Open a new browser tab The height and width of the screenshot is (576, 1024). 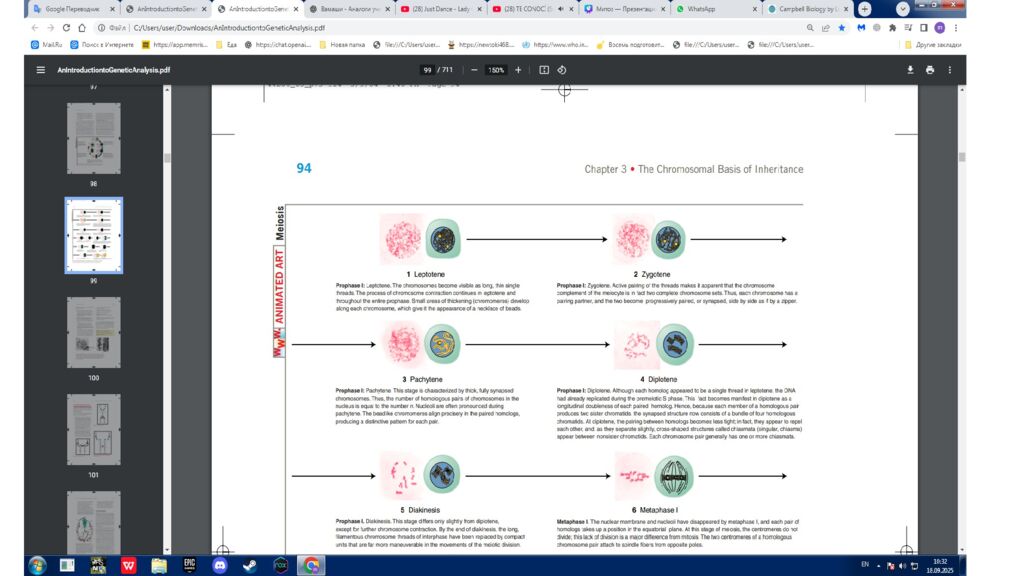pyautogui.click(x=865, y=9)
